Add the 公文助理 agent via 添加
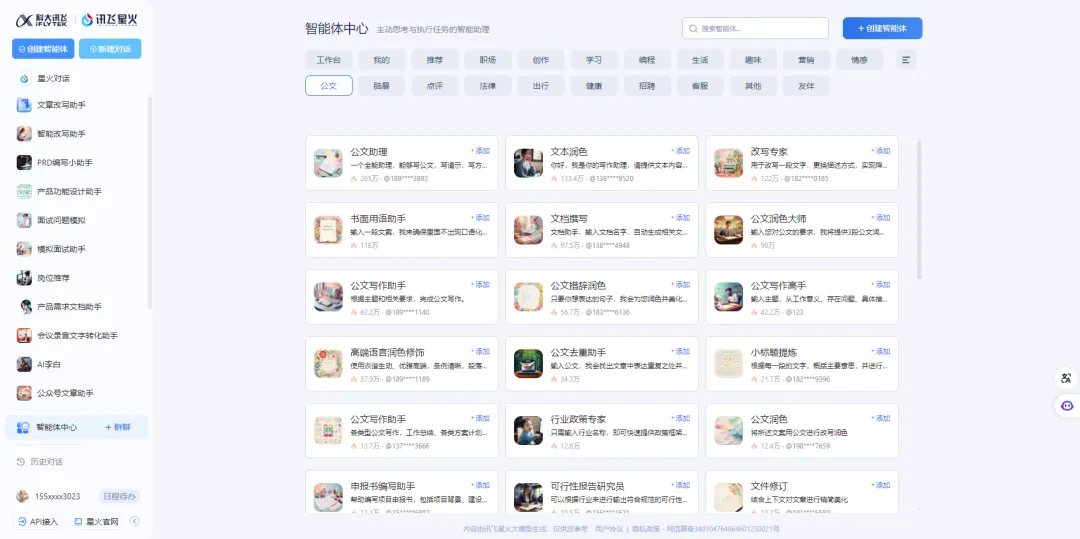The image size is (1080, 539). point(480,151)
